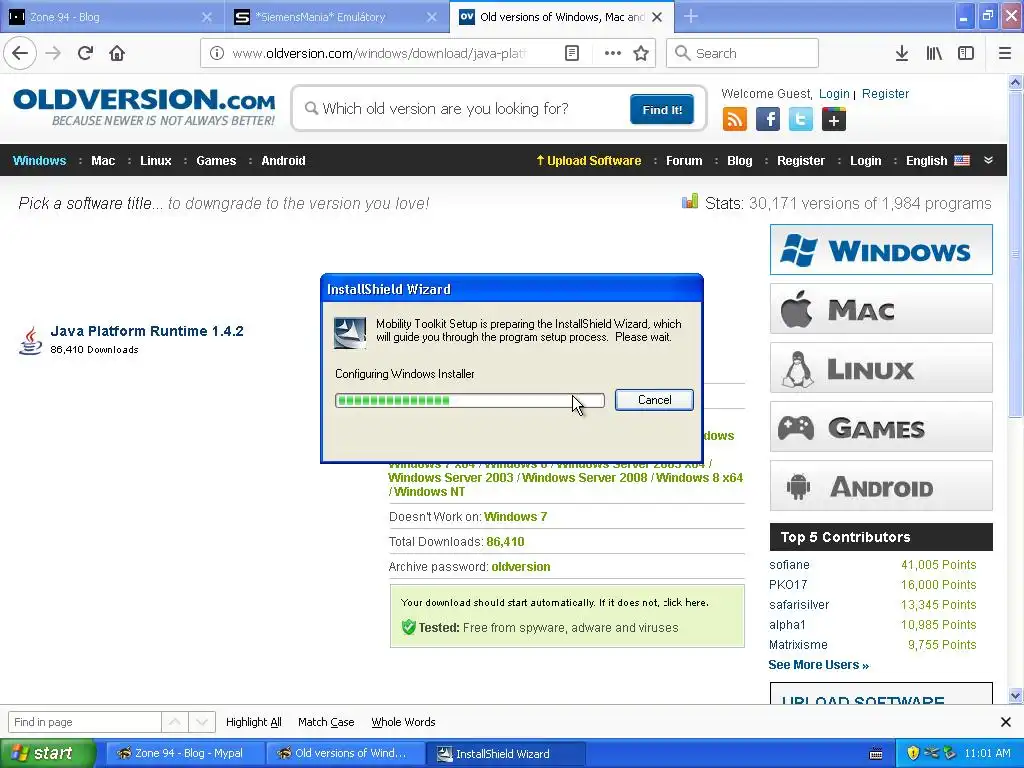
Task: Click the Forward arrow in the toolbar
Action: [x=53, y=53]
